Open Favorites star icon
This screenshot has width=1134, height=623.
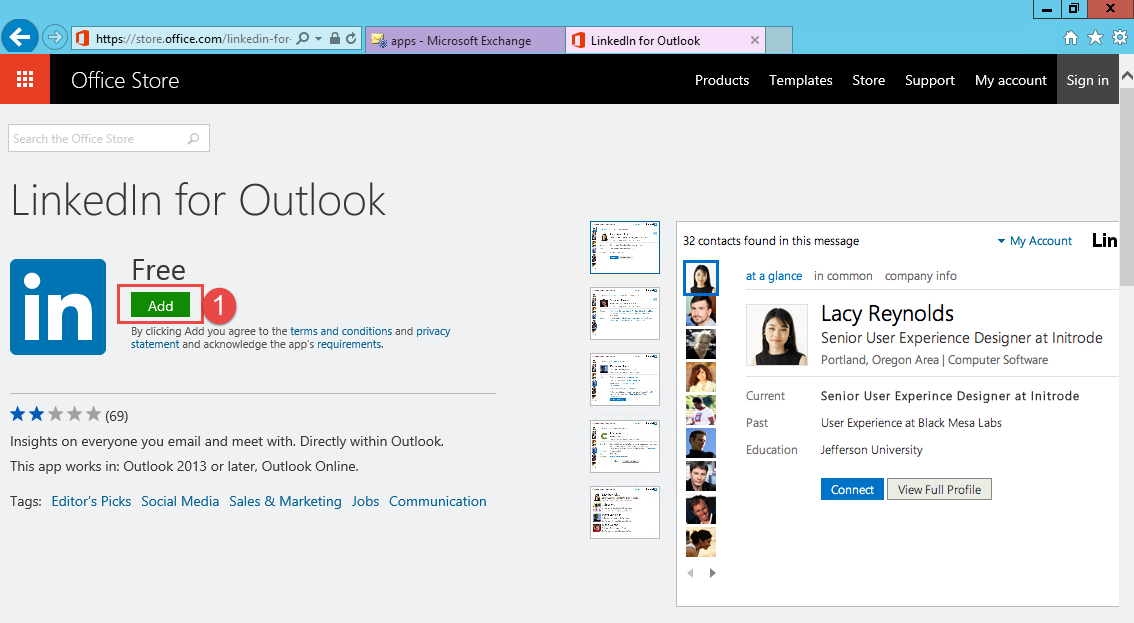[x=1096, y=38]
